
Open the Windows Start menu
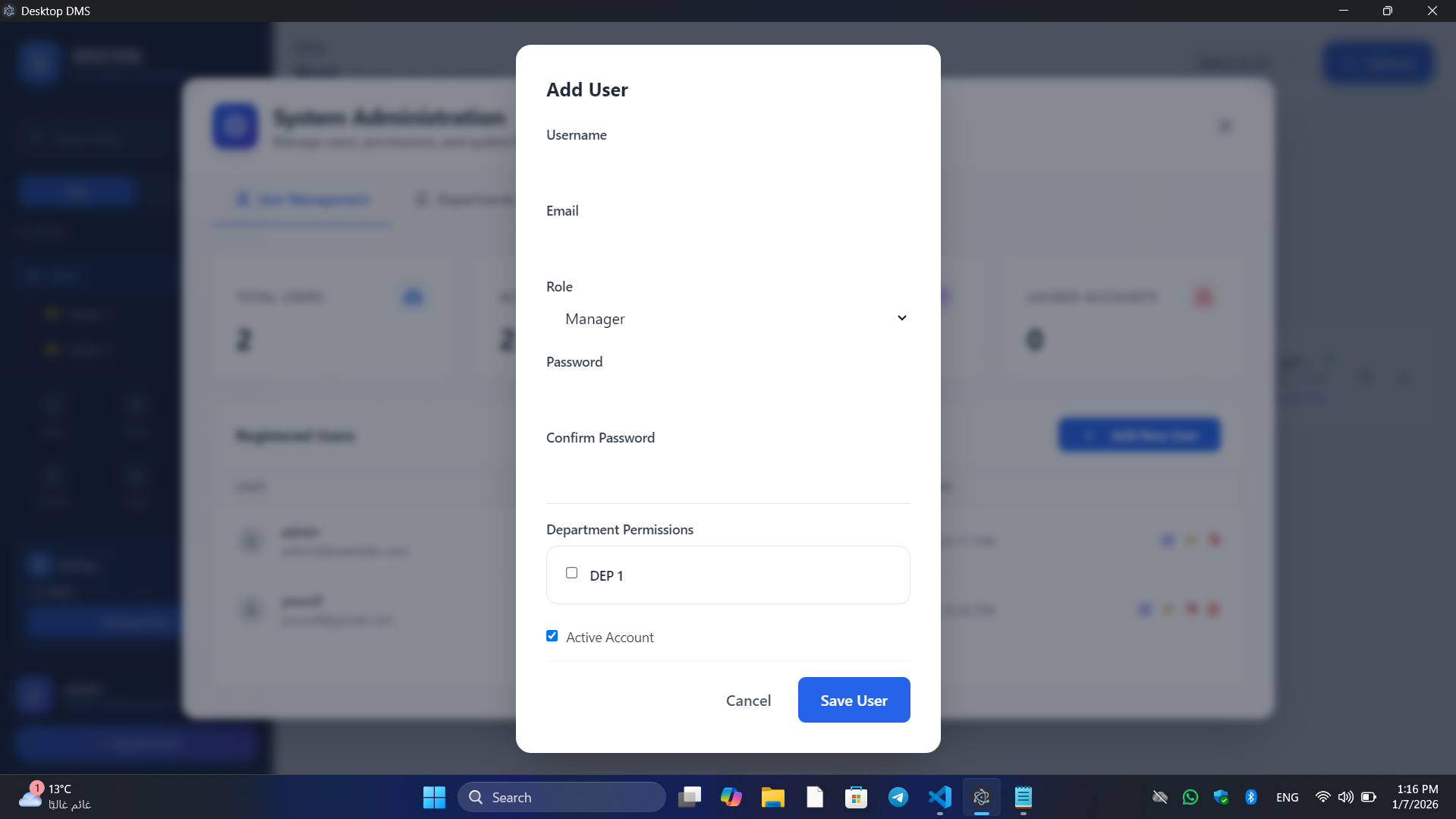pyautogui.click(x=434, y=797)
